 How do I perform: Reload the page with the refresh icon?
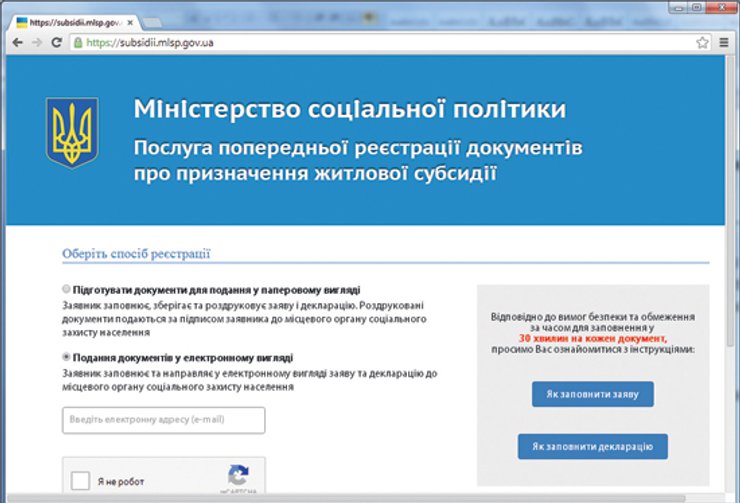[57, 42]
